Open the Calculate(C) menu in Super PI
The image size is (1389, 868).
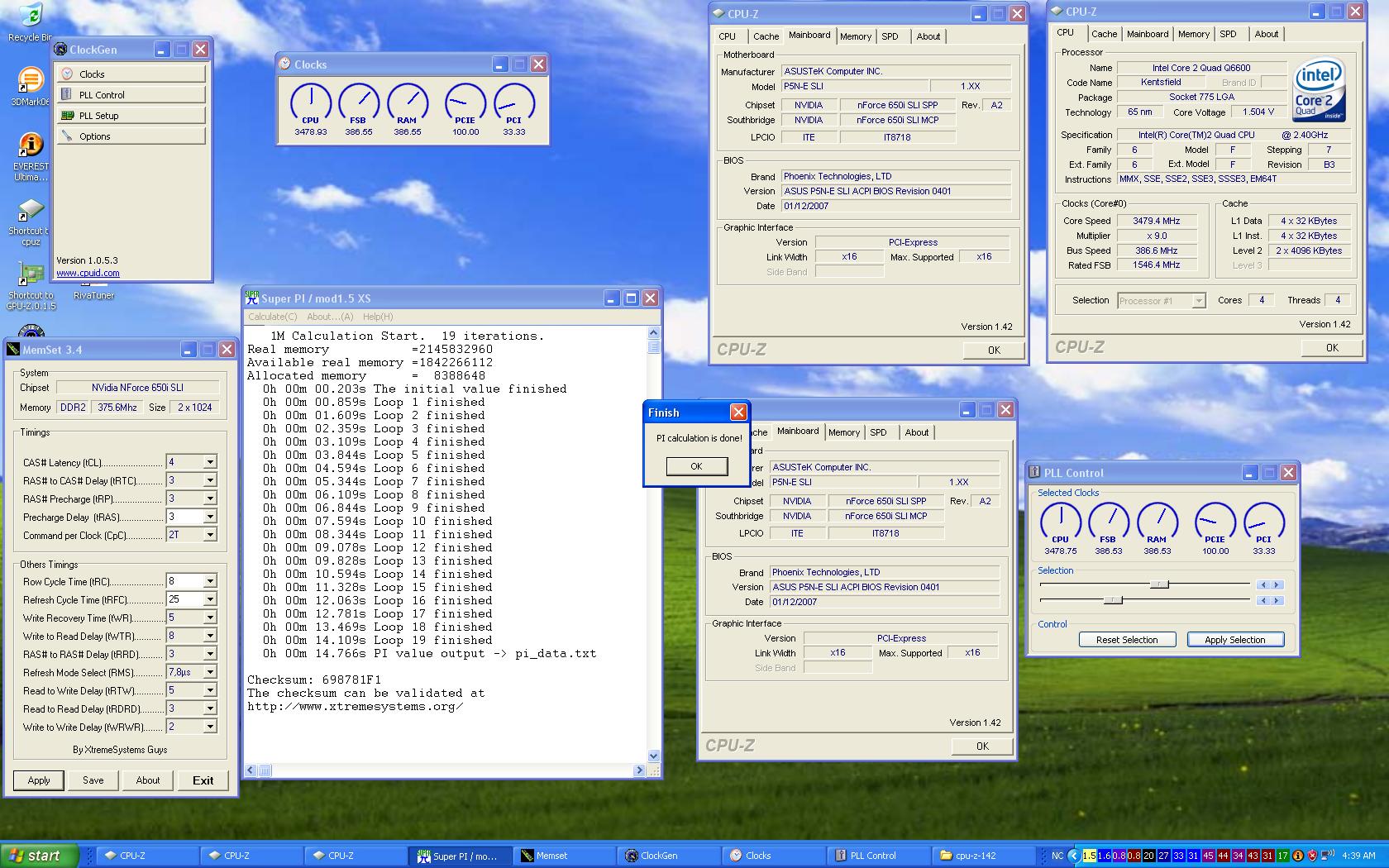coord(272,317)
